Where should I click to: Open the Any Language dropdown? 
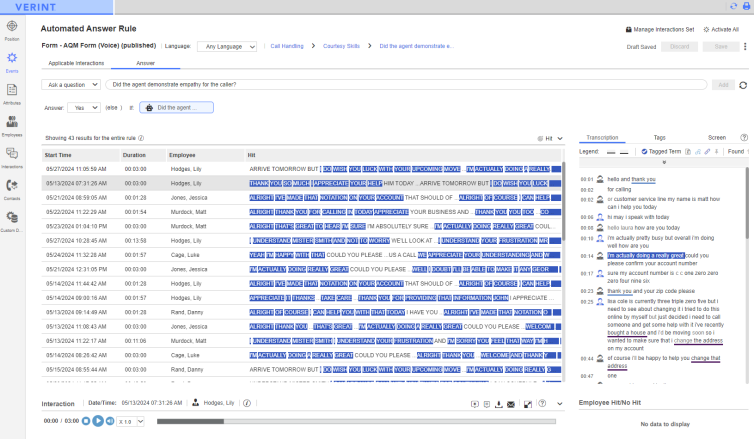[224, 46]
